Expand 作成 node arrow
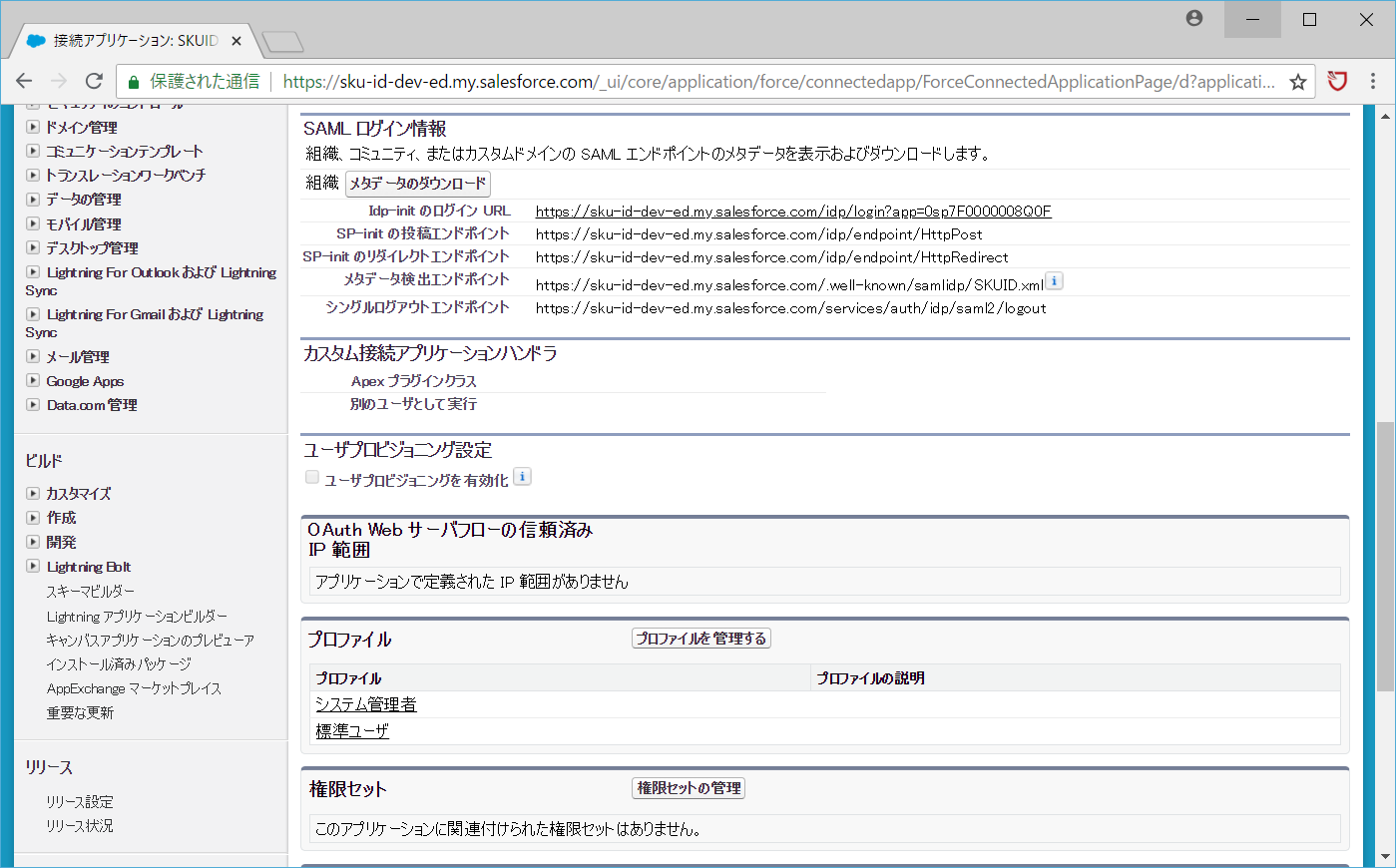 pos(33,518)
